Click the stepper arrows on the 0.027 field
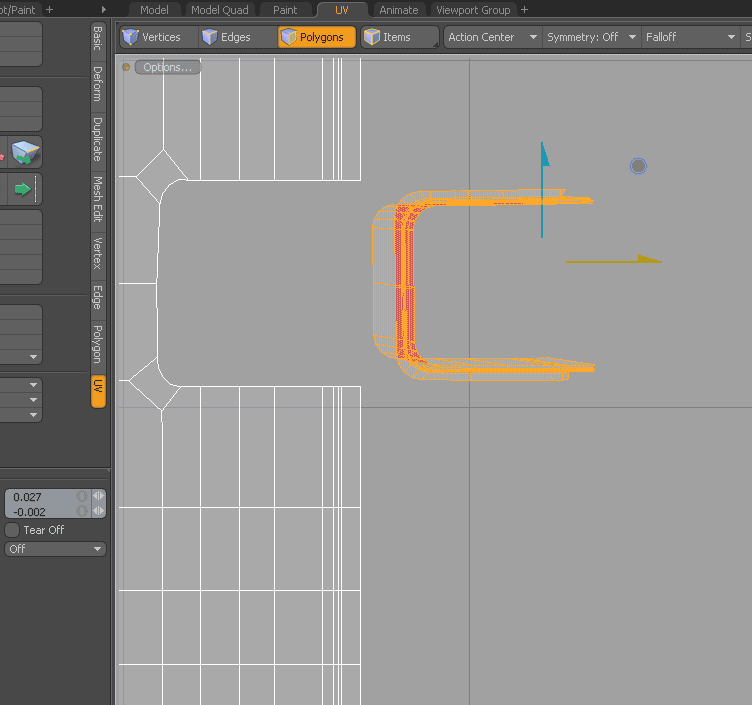This screenshot has width=752, height=705. (98, 496)
